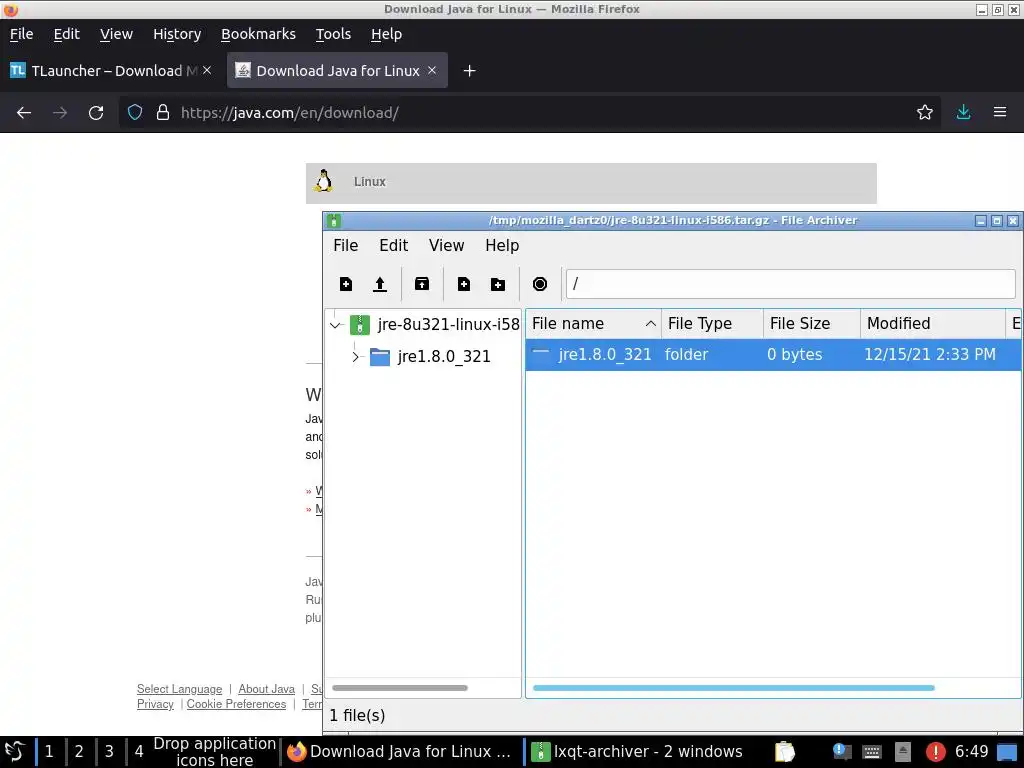Expand the jre1.8.0_321 tree folder
The height and width of the screenshot is (768, 1024).
point(355,357)
